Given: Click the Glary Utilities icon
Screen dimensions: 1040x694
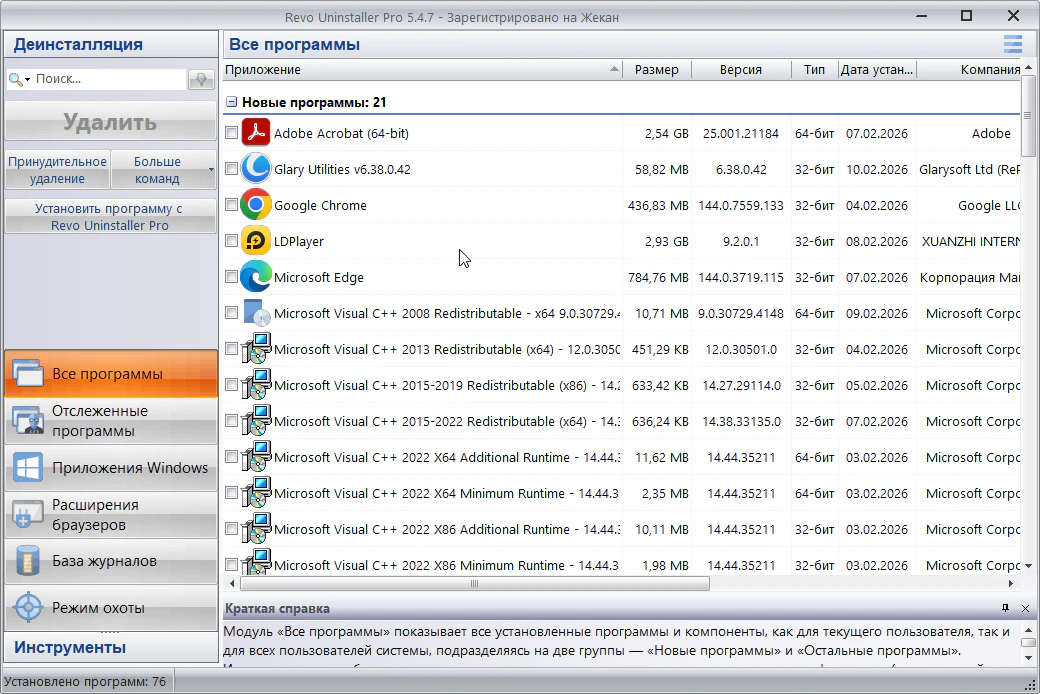Looking at the screenshot, I should point(256,169).
